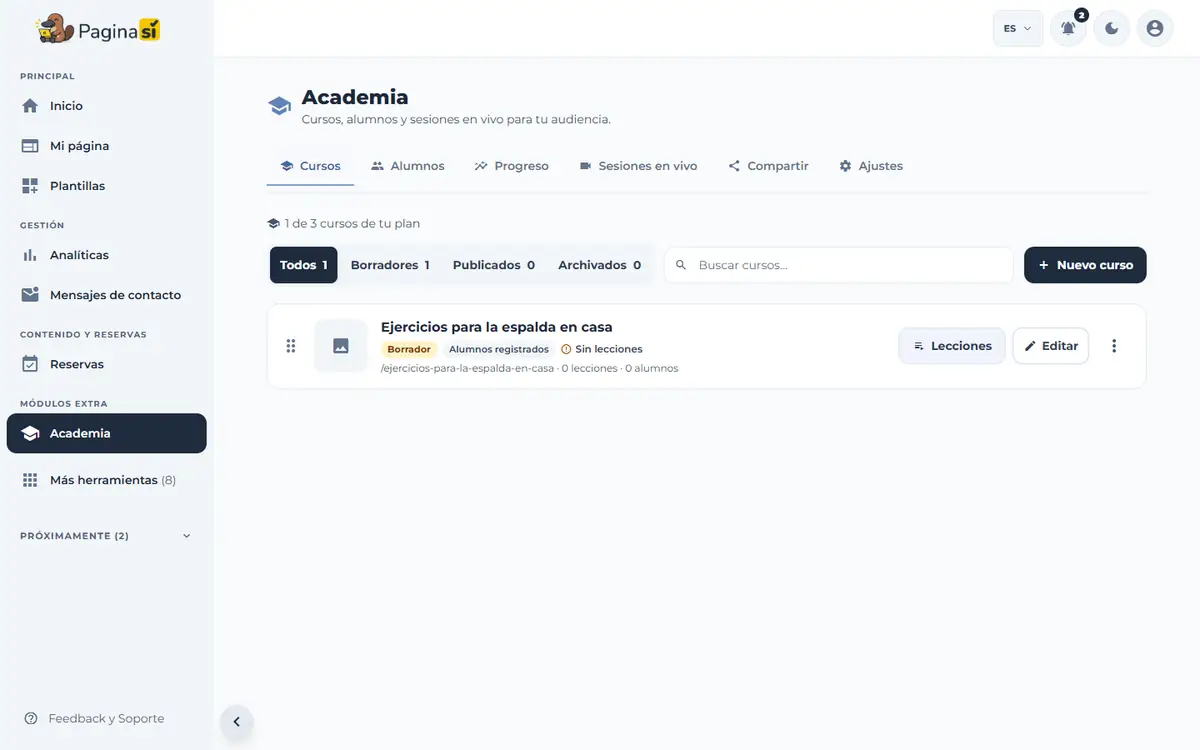Click the '1 de 3 cursos de tu plan' text
The width and height of the screenshot is (1200, 750).
click(352, 224)
